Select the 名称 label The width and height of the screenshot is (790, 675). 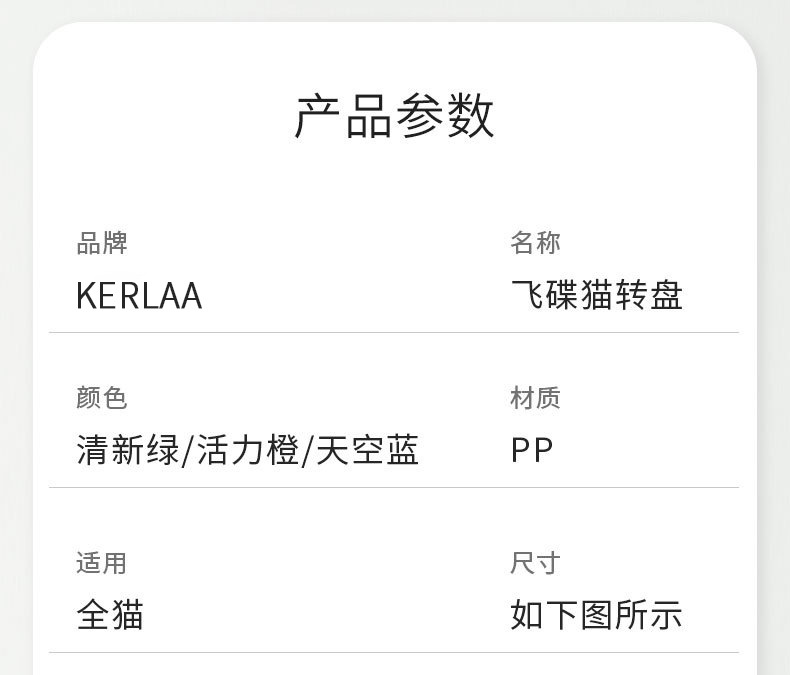pos(535,243)
